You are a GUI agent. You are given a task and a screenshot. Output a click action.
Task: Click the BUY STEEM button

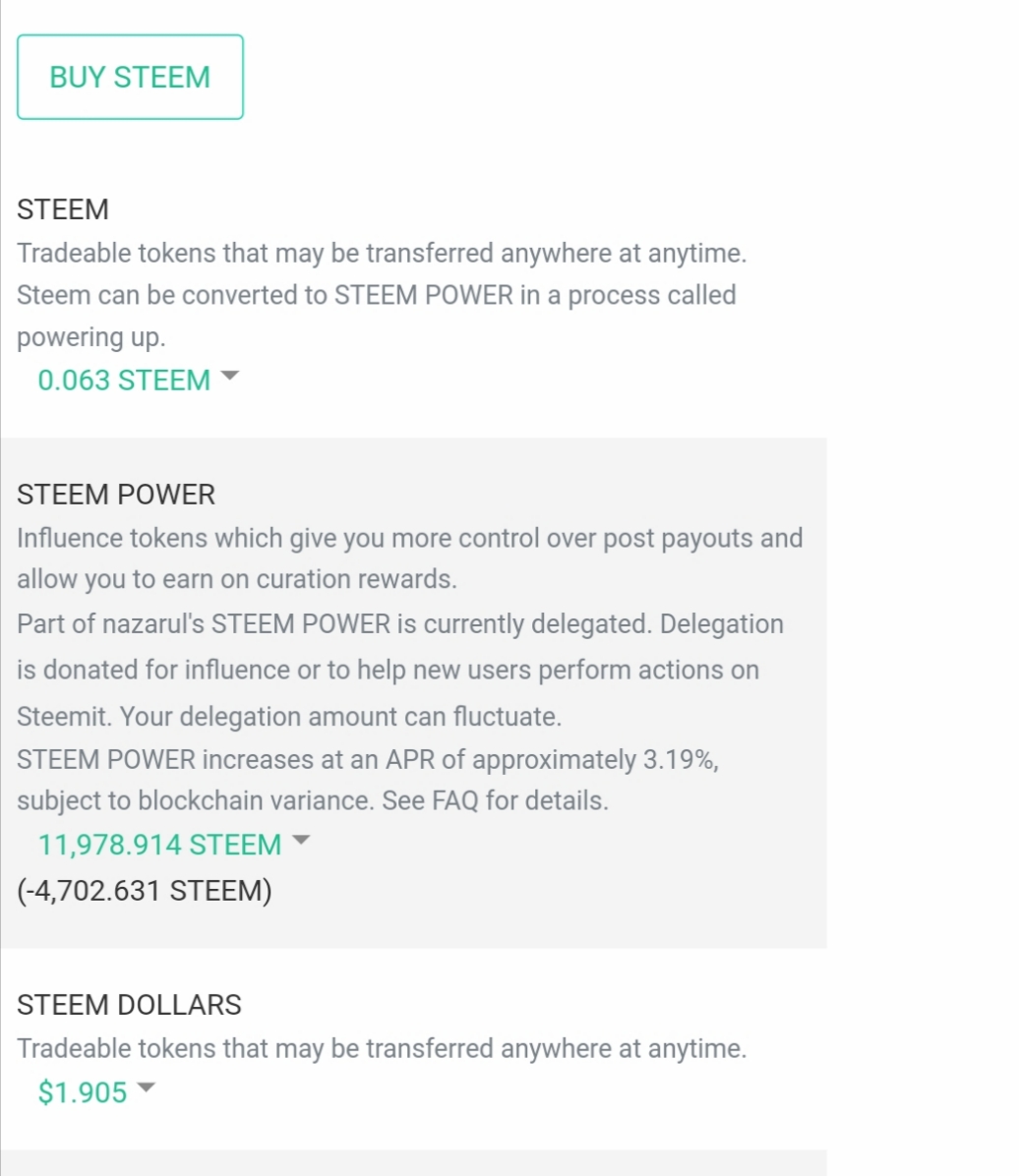pos(130,78)
